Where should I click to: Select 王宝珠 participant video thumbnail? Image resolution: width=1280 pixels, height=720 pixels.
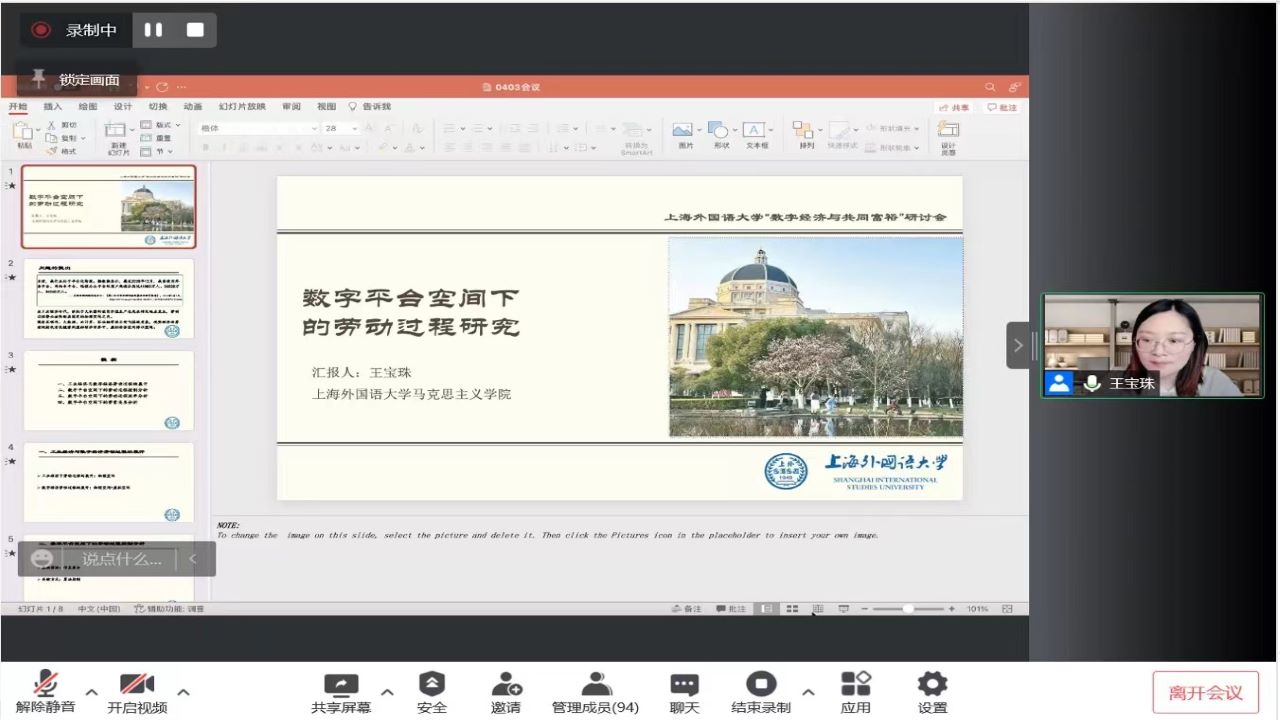tap(1152, 345)
